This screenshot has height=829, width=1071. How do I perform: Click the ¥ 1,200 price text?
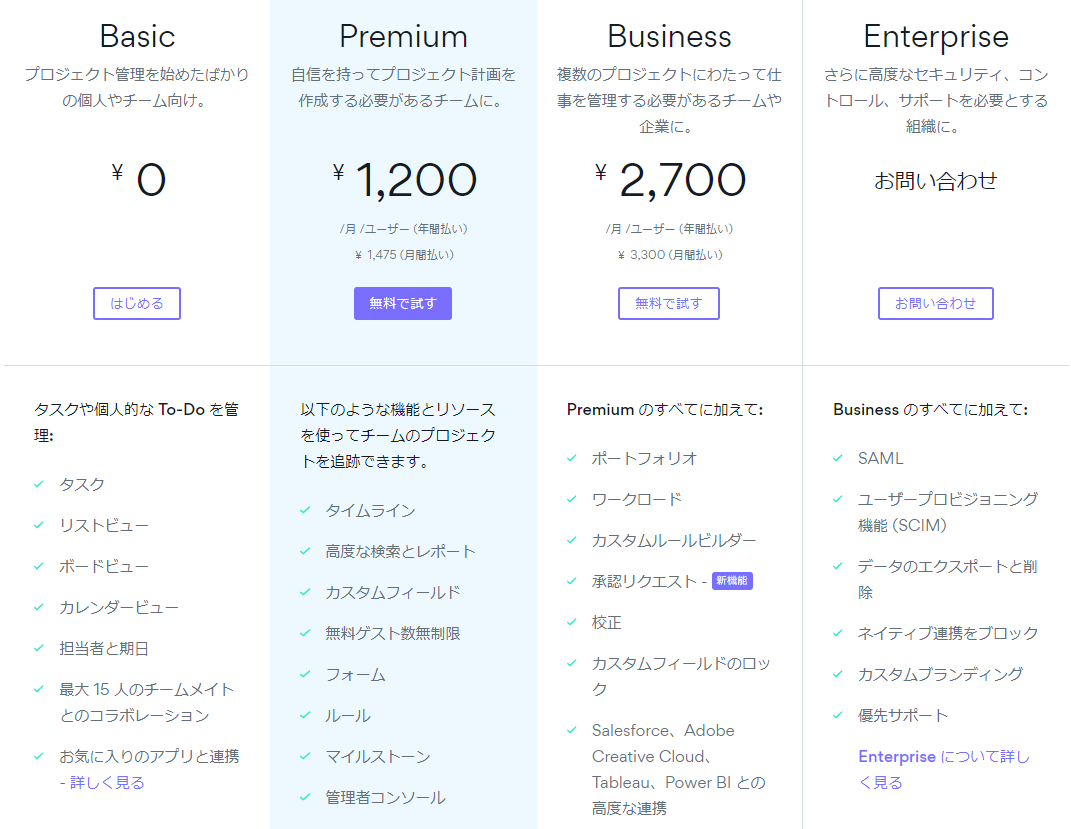[404, 180]
